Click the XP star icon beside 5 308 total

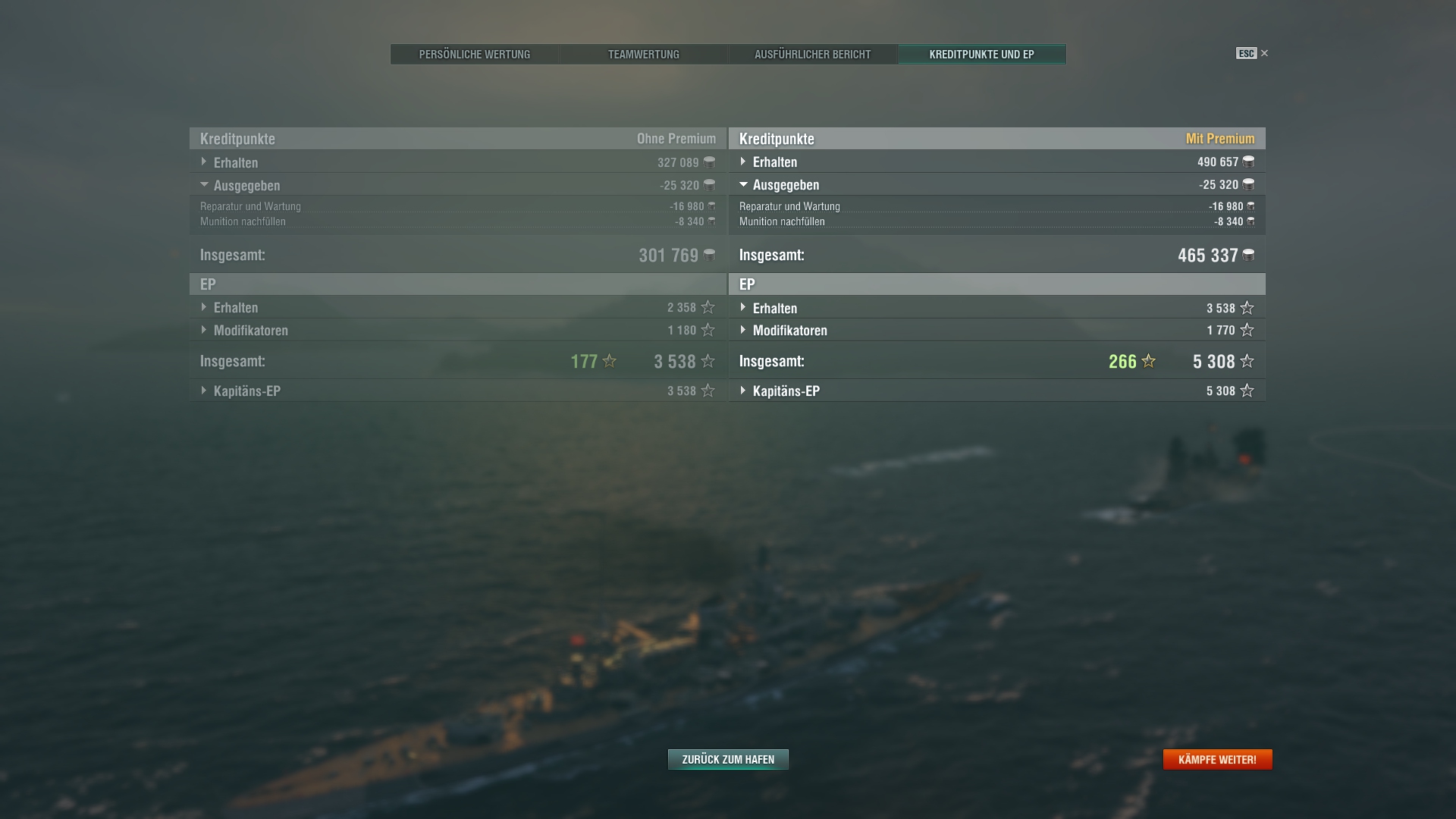click(x=1247, y=361)
